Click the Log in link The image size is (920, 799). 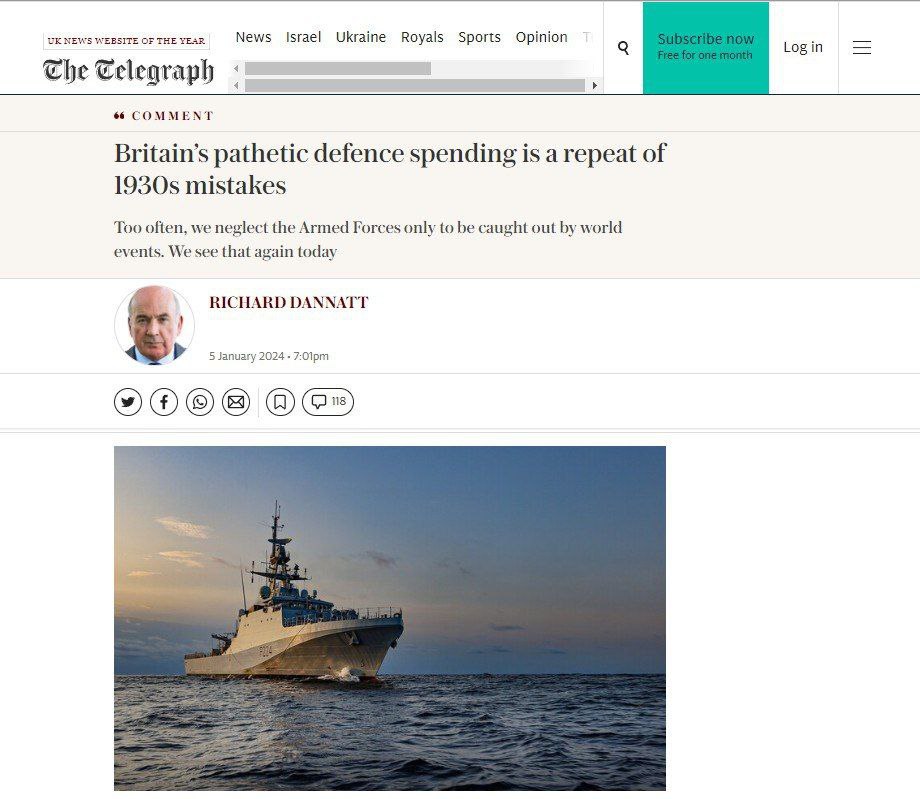pos(803,47)
